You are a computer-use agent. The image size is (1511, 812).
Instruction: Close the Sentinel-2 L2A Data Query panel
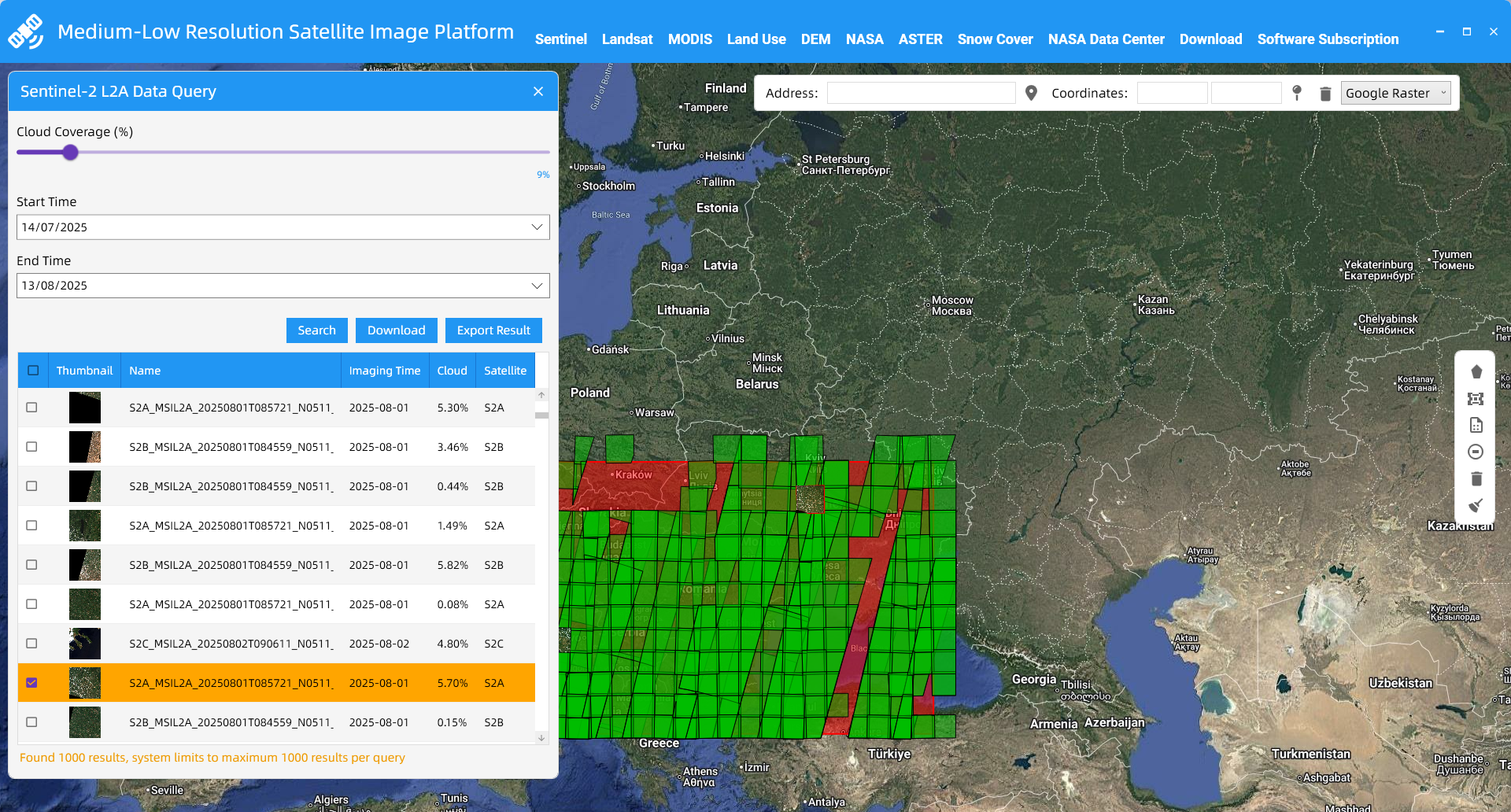pyautogui.click(x=538, y=91)
